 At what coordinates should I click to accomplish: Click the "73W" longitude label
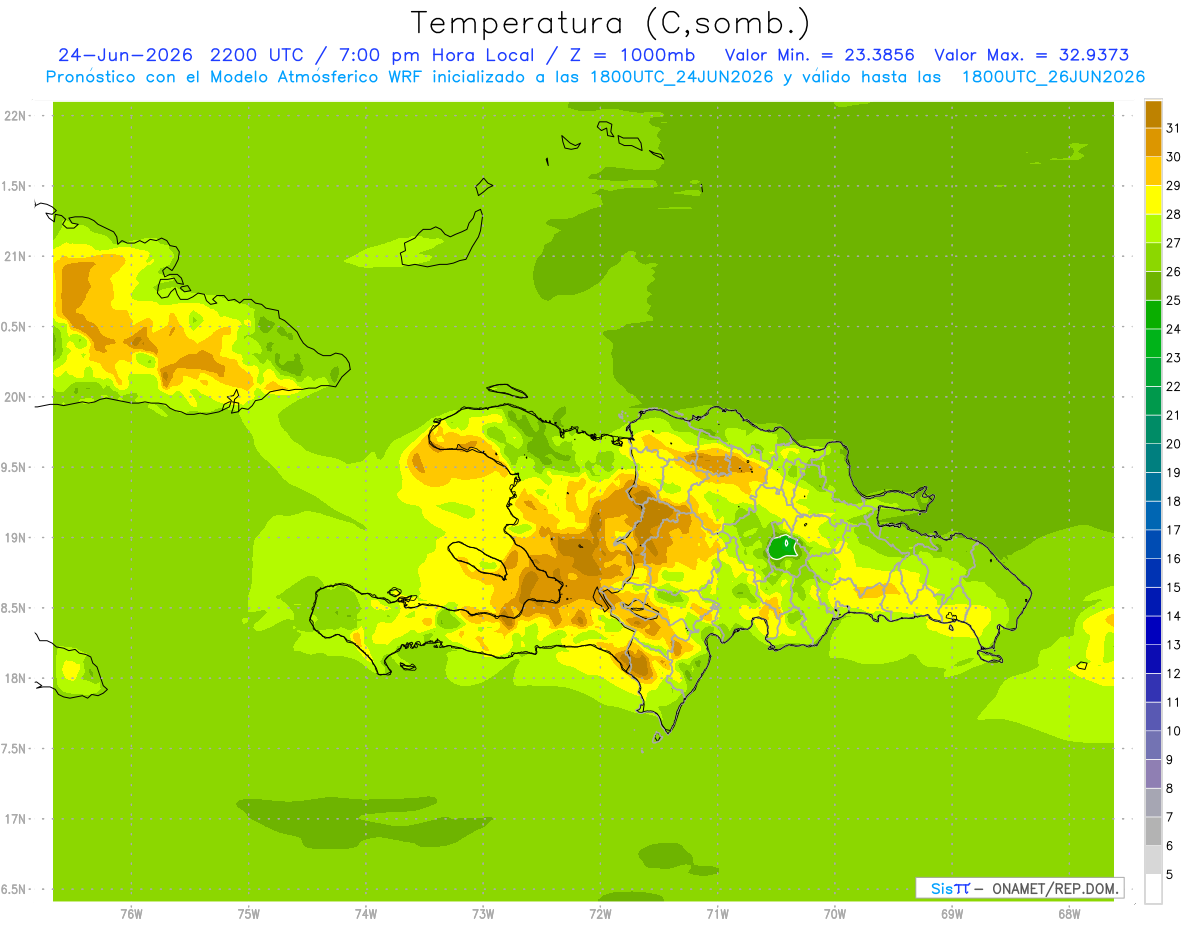[x=483, y=914]
